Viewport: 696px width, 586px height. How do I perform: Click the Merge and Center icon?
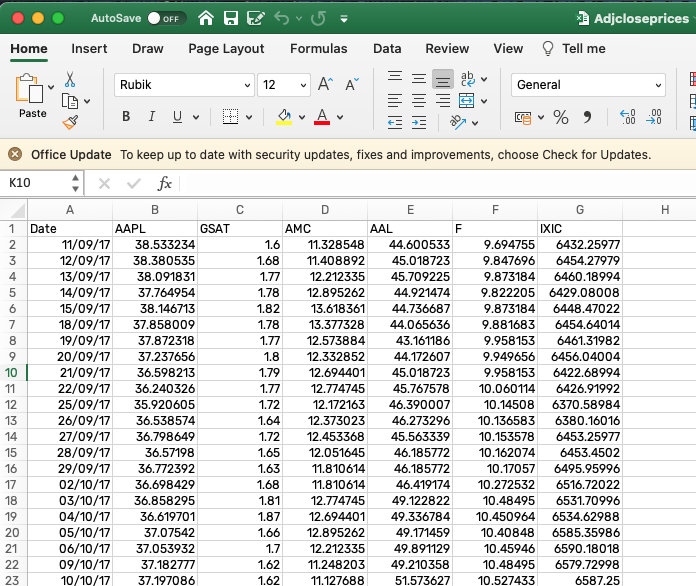click(466, 100)
